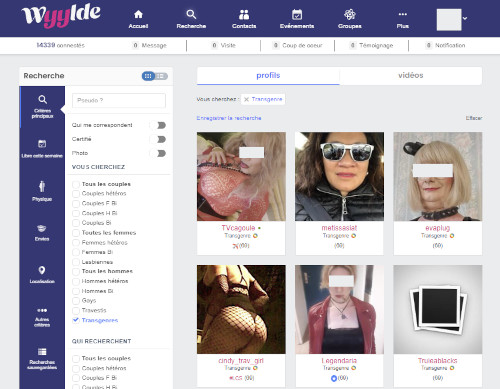
Task: Enable the Qui me correspondent switch
Action: [158, 125]
